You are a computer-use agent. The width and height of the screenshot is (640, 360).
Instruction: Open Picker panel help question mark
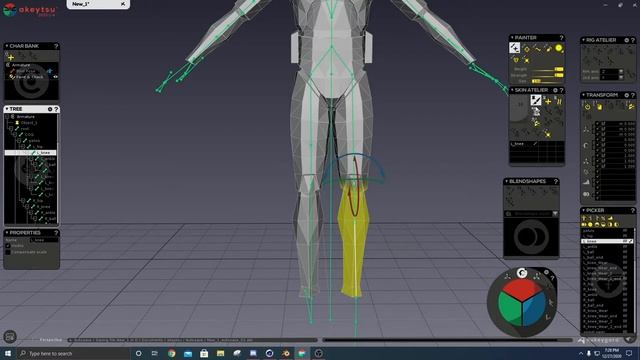point(633,211)
